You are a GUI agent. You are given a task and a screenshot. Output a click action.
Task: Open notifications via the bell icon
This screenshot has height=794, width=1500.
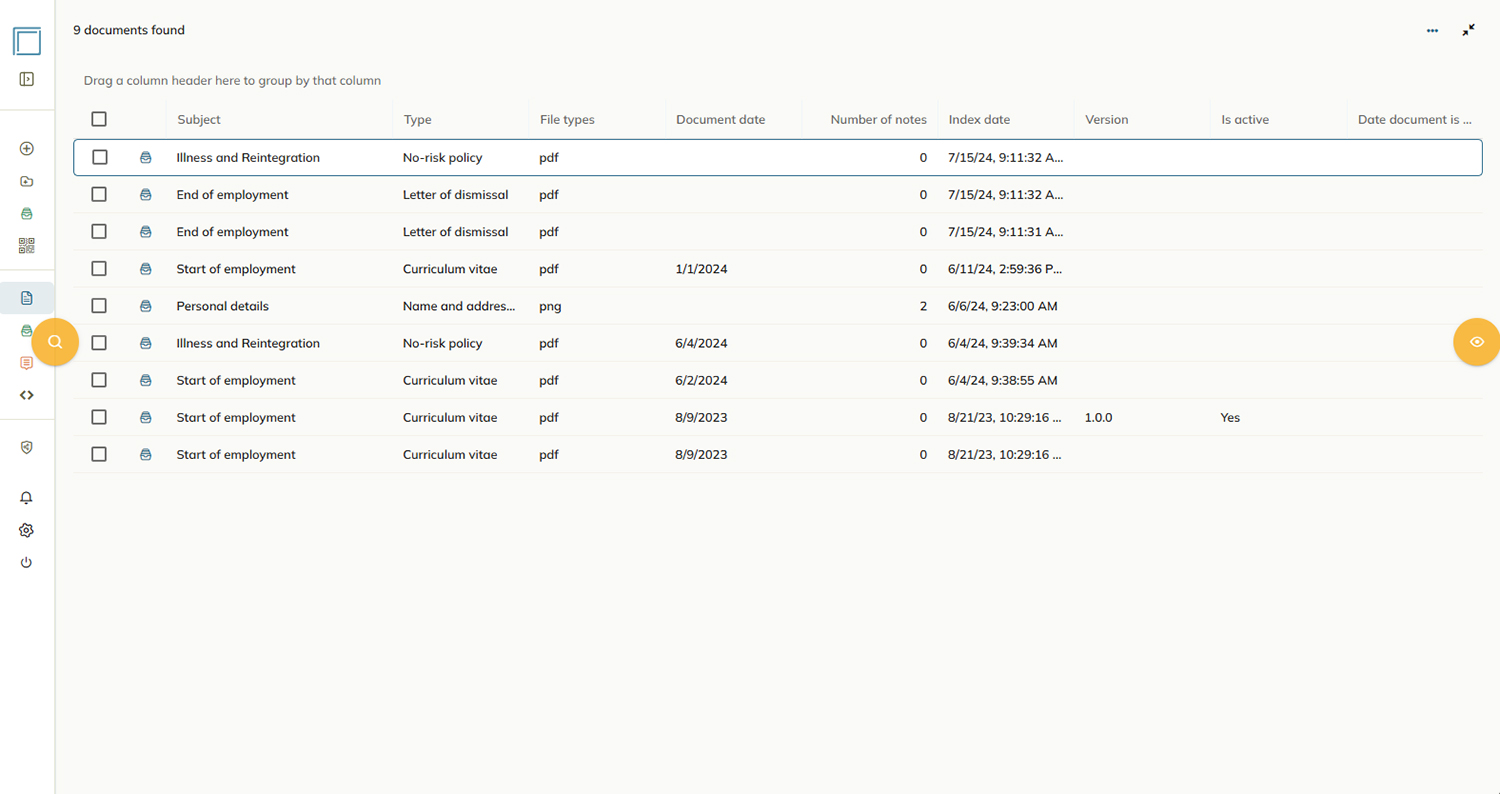tap(27, 498)
